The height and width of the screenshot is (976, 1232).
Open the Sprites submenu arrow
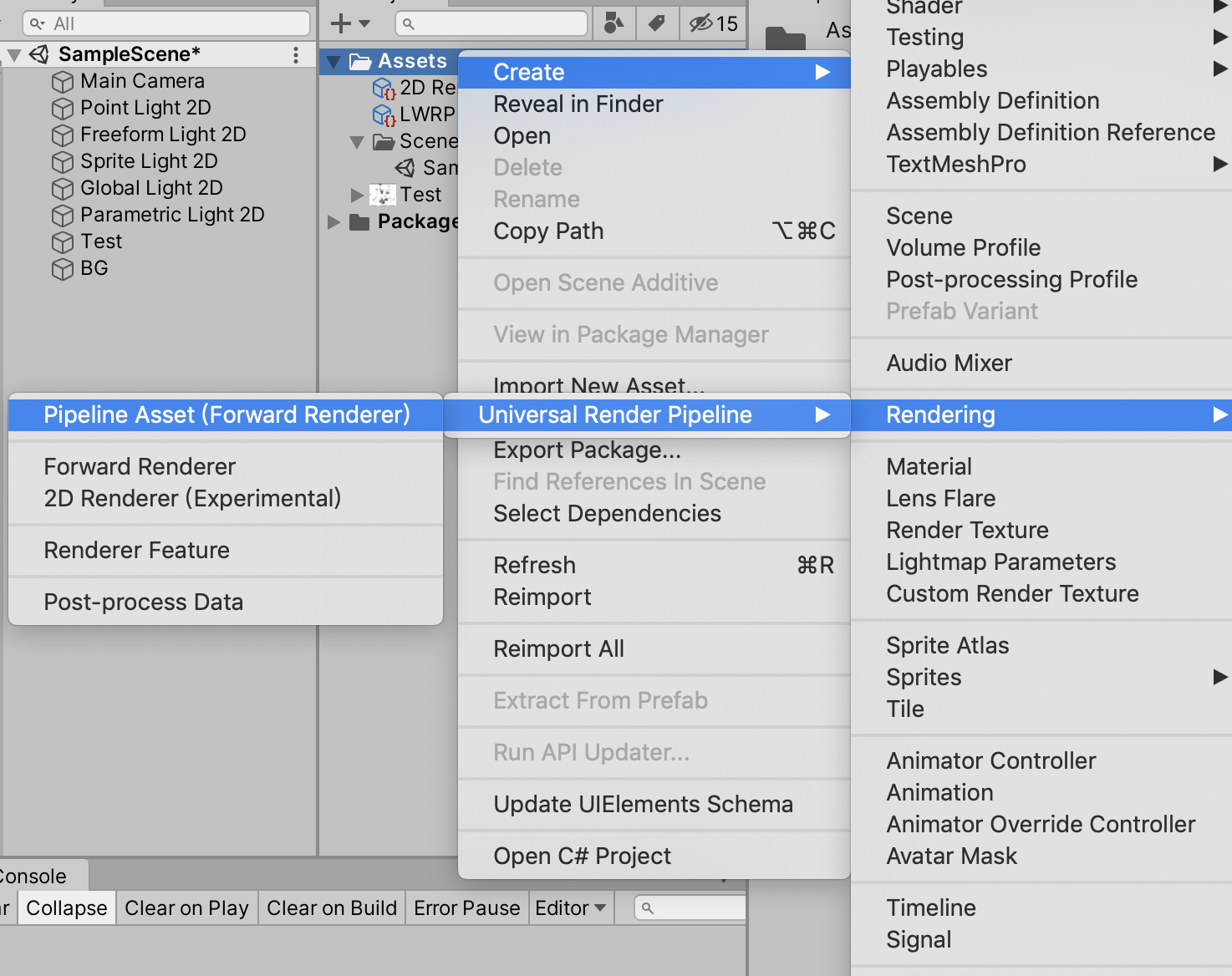tap(1220, 677)
